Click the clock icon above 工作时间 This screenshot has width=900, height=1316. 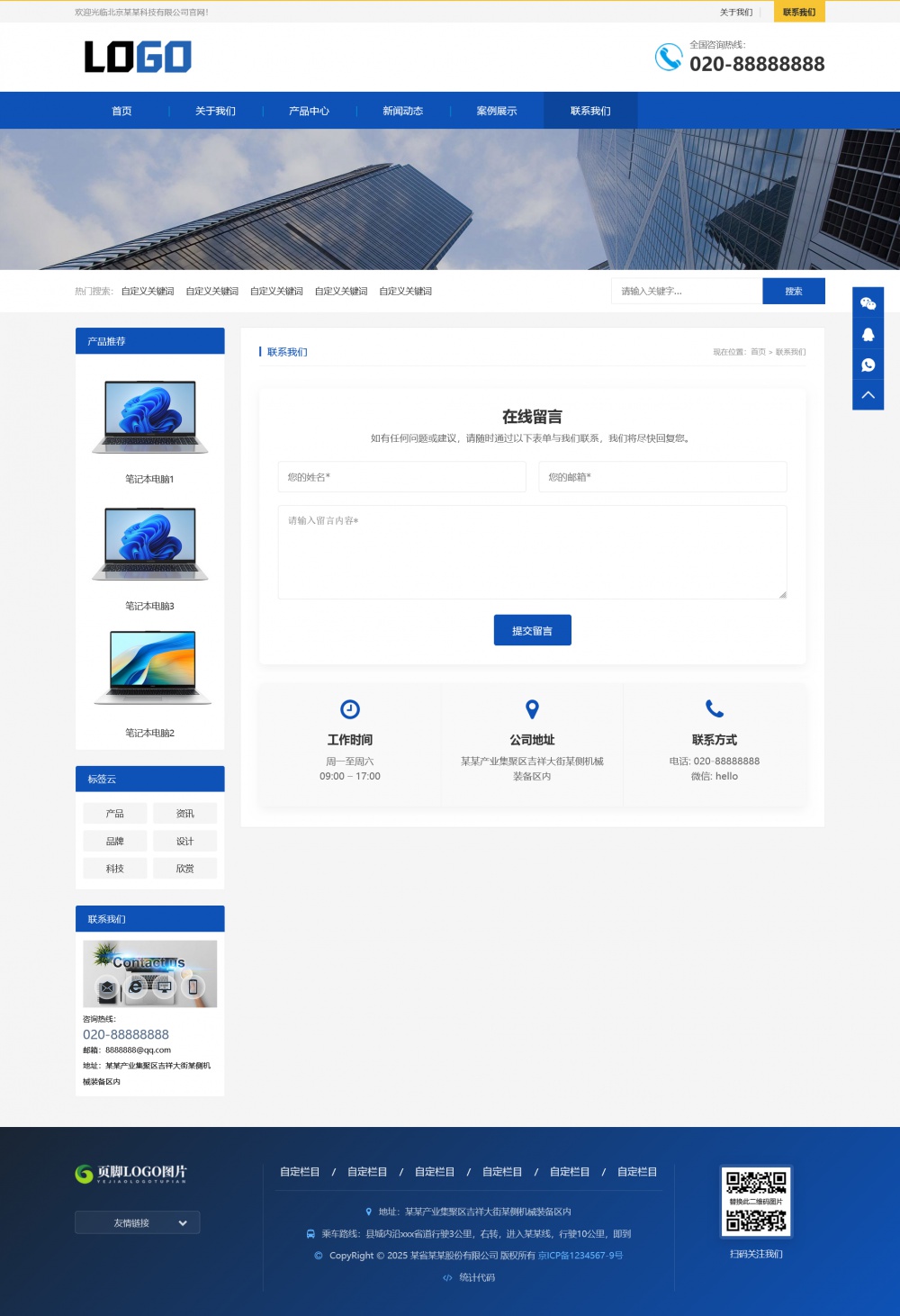point(350,709)
